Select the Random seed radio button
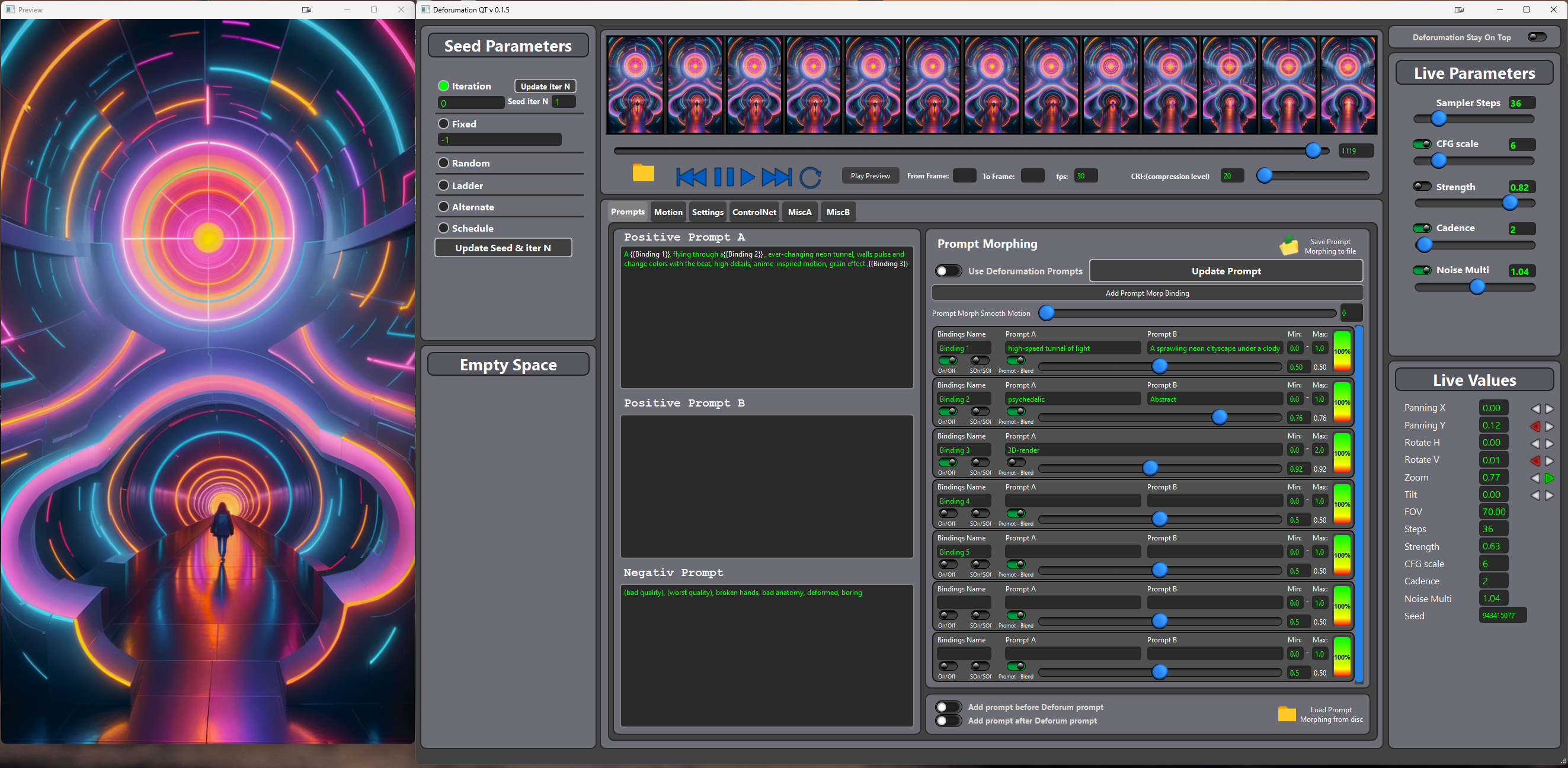Viewport: 1568px width, 768px height. click(x=444, y=163)
